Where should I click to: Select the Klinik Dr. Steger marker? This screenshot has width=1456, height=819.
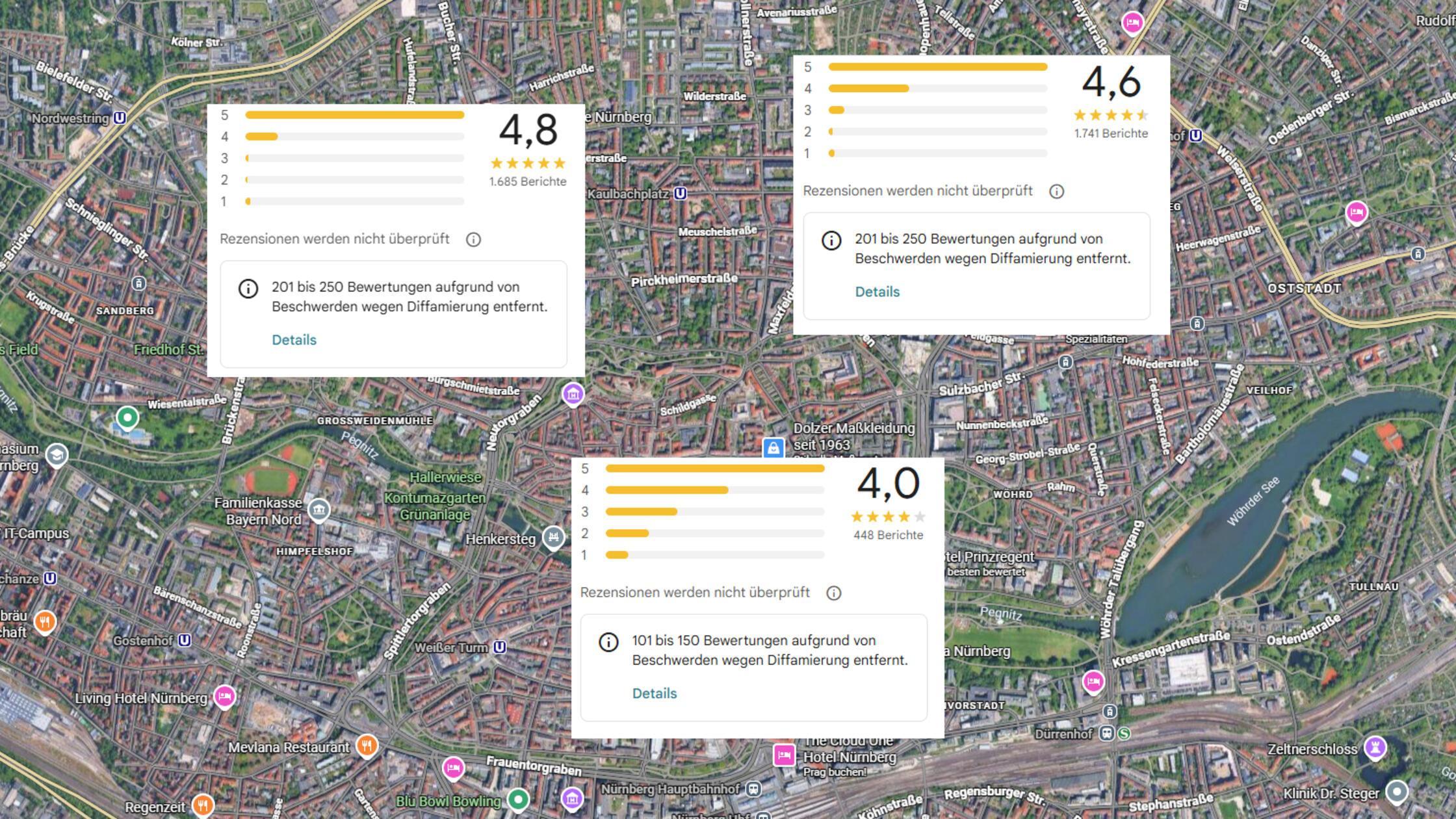pyautogui.click(x=1397, y=792)
